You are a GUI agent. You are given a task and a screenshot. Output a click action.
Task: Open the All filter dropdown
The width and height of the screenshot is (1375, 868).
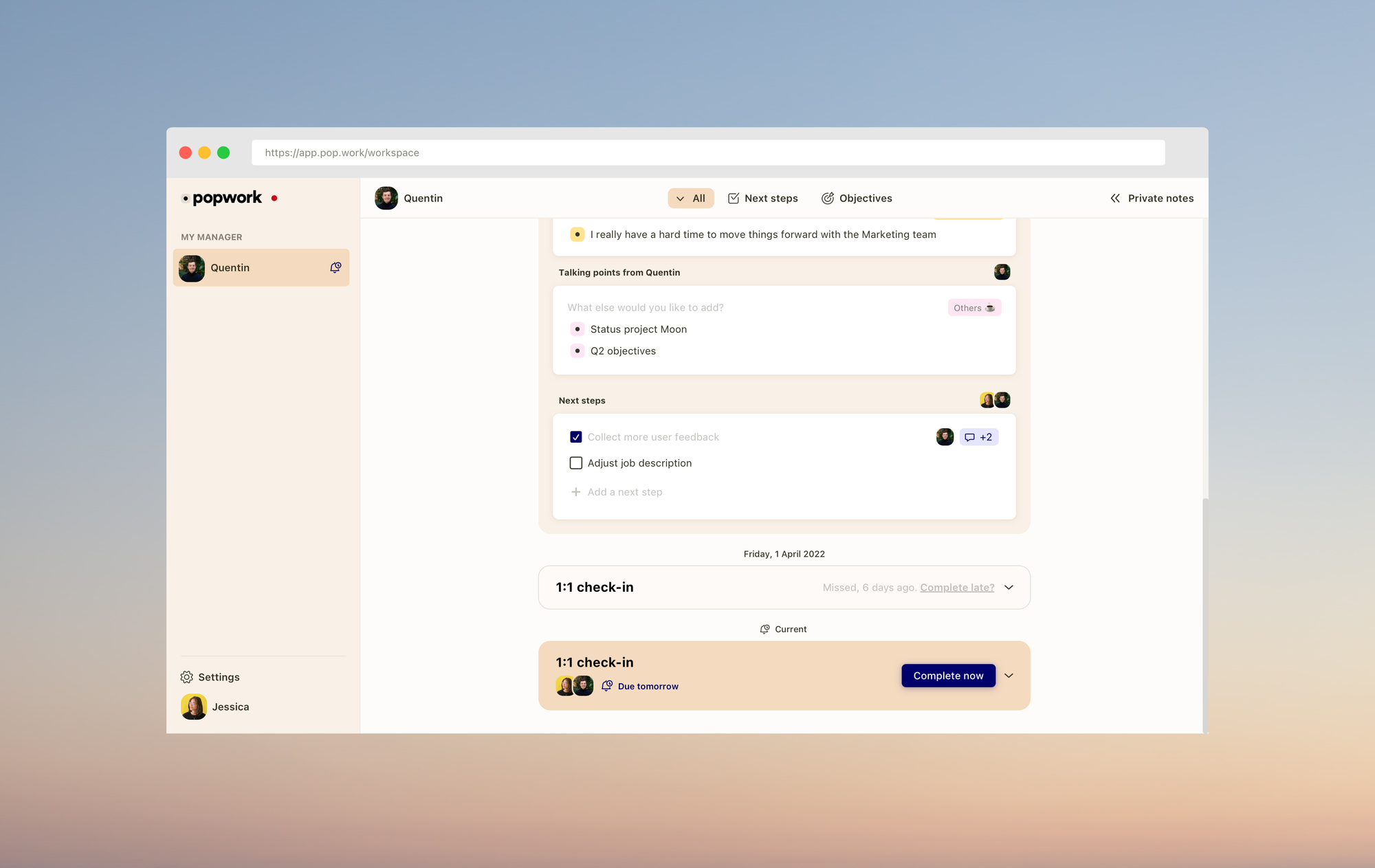point(691,198)
